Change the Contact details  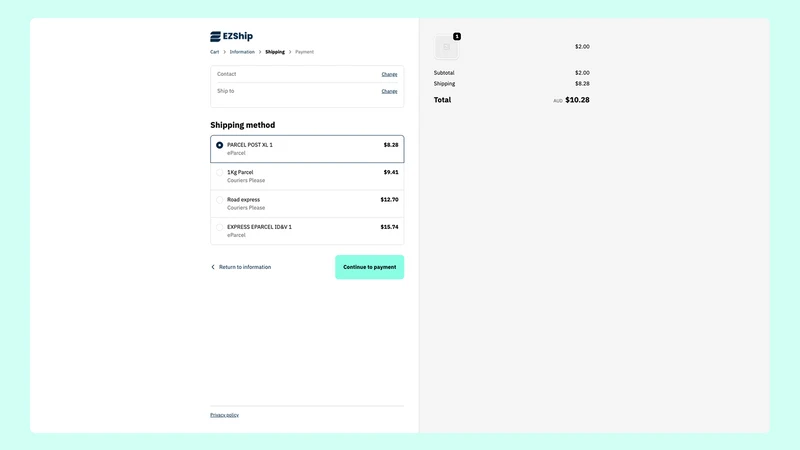pyautogui.click(x=389, y=74)
